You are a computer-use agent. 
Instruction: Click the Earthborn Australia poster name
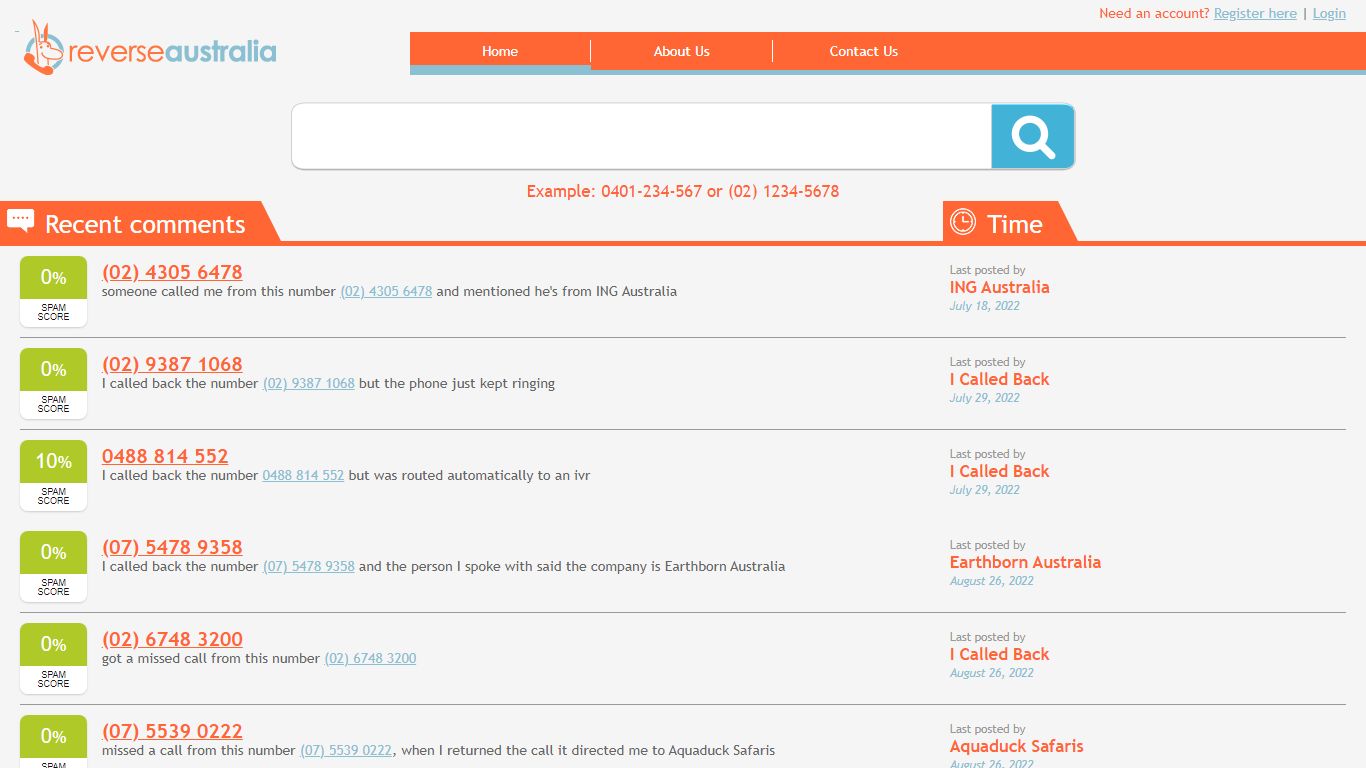(1025, 562)
